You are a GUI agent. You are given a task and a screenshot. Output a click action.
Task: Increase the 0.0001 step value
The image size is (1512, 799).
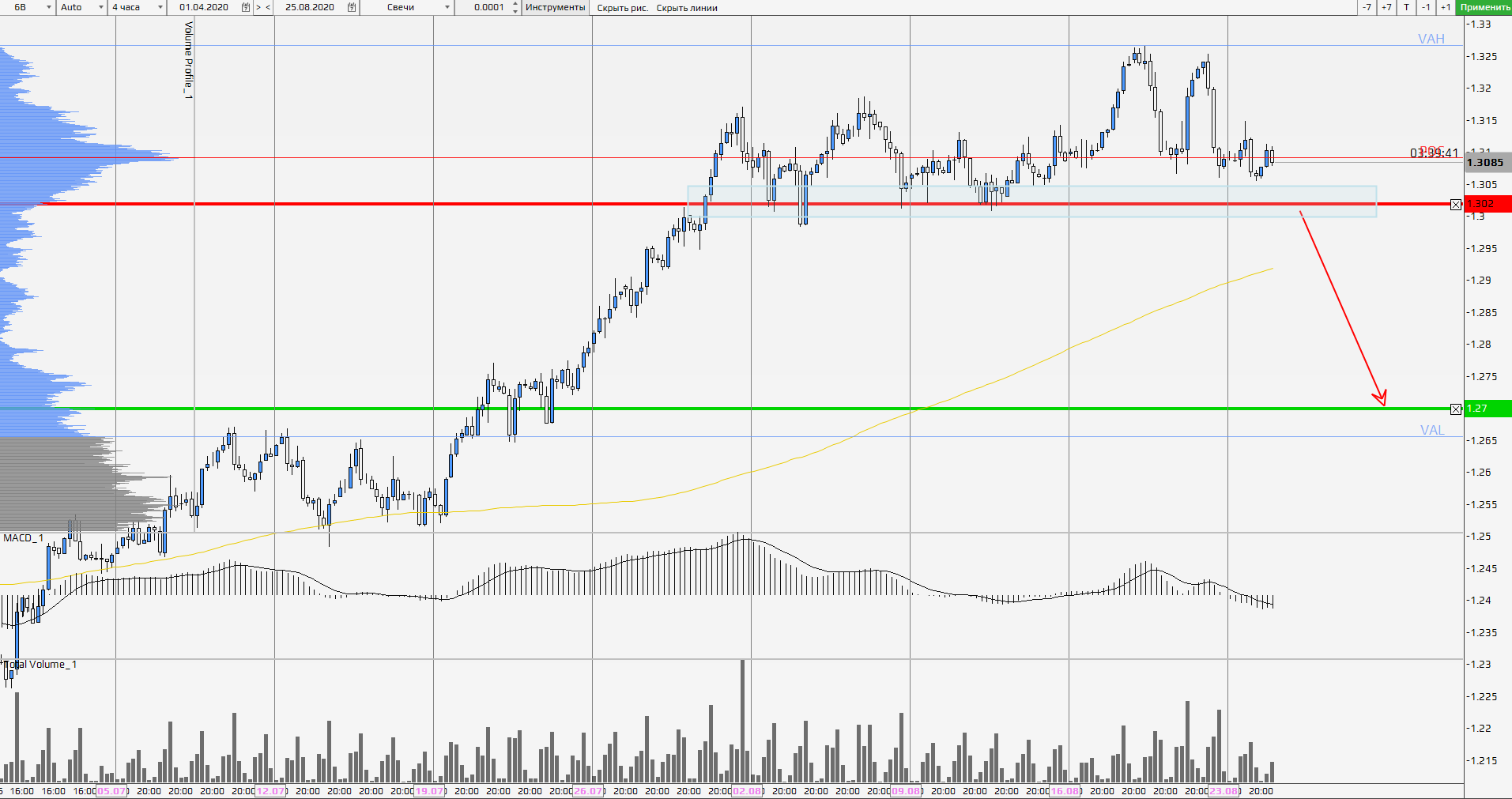pyautogui.click(x=515, y=4)
